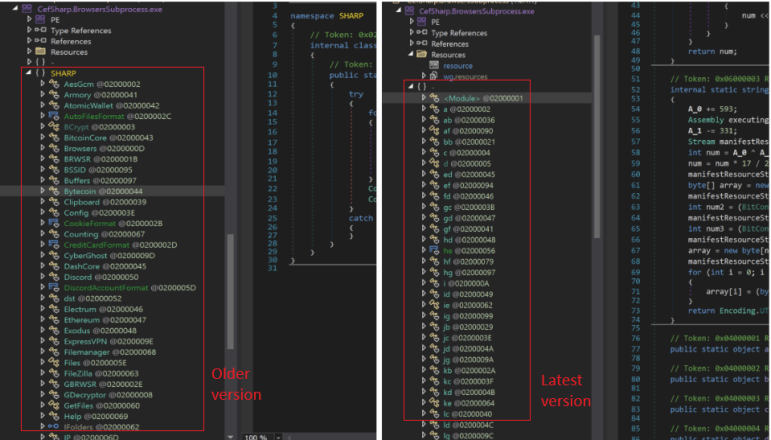Image resolution: width=771 pixels, height=440 pixels.
Task: Click the class icon beside Browsers
Action: tap(54, 148)
